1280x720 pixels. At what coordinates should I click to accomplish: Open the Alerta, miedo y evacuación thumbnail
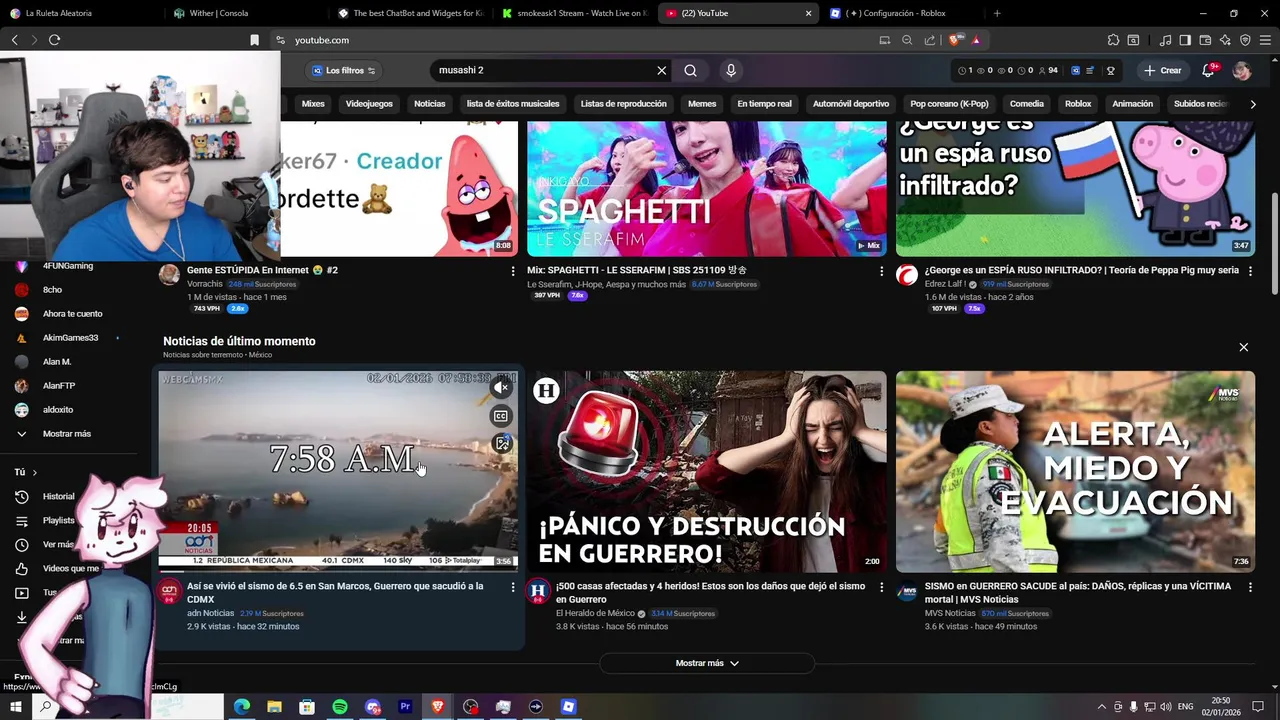(x=1075, y=472)
